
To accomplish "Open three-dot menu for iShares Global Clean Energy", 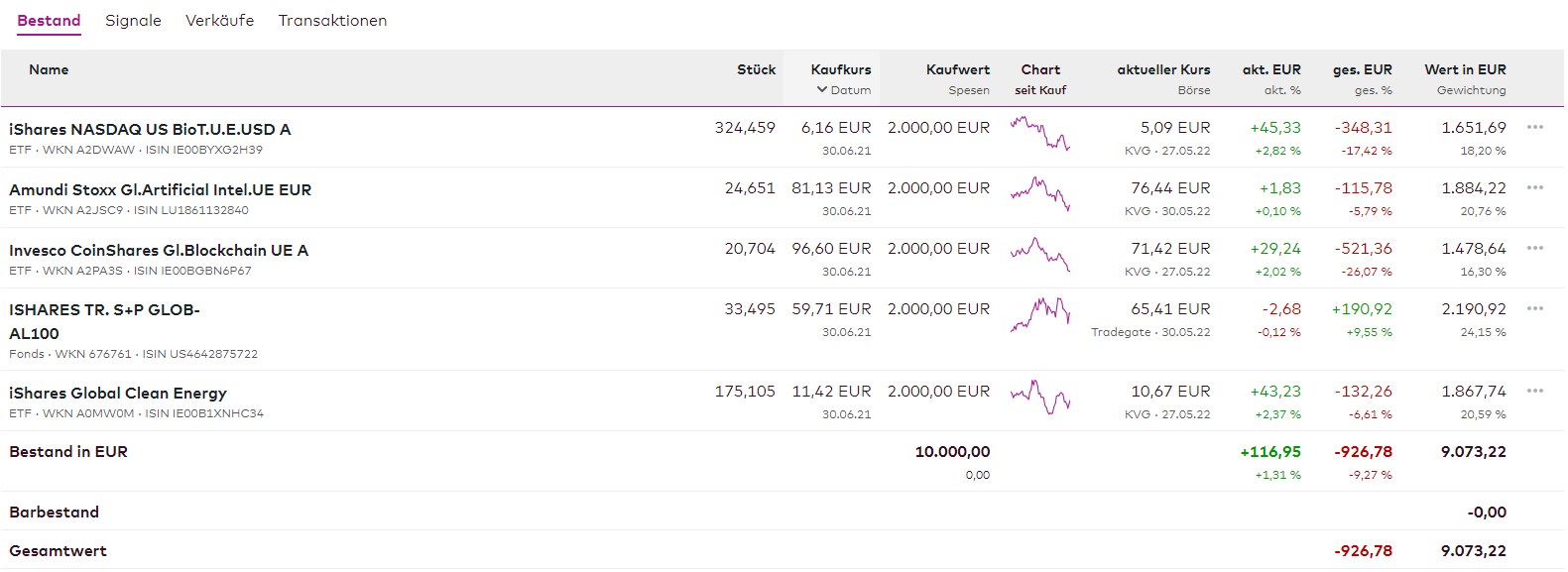I will (x=1534, y=391).
